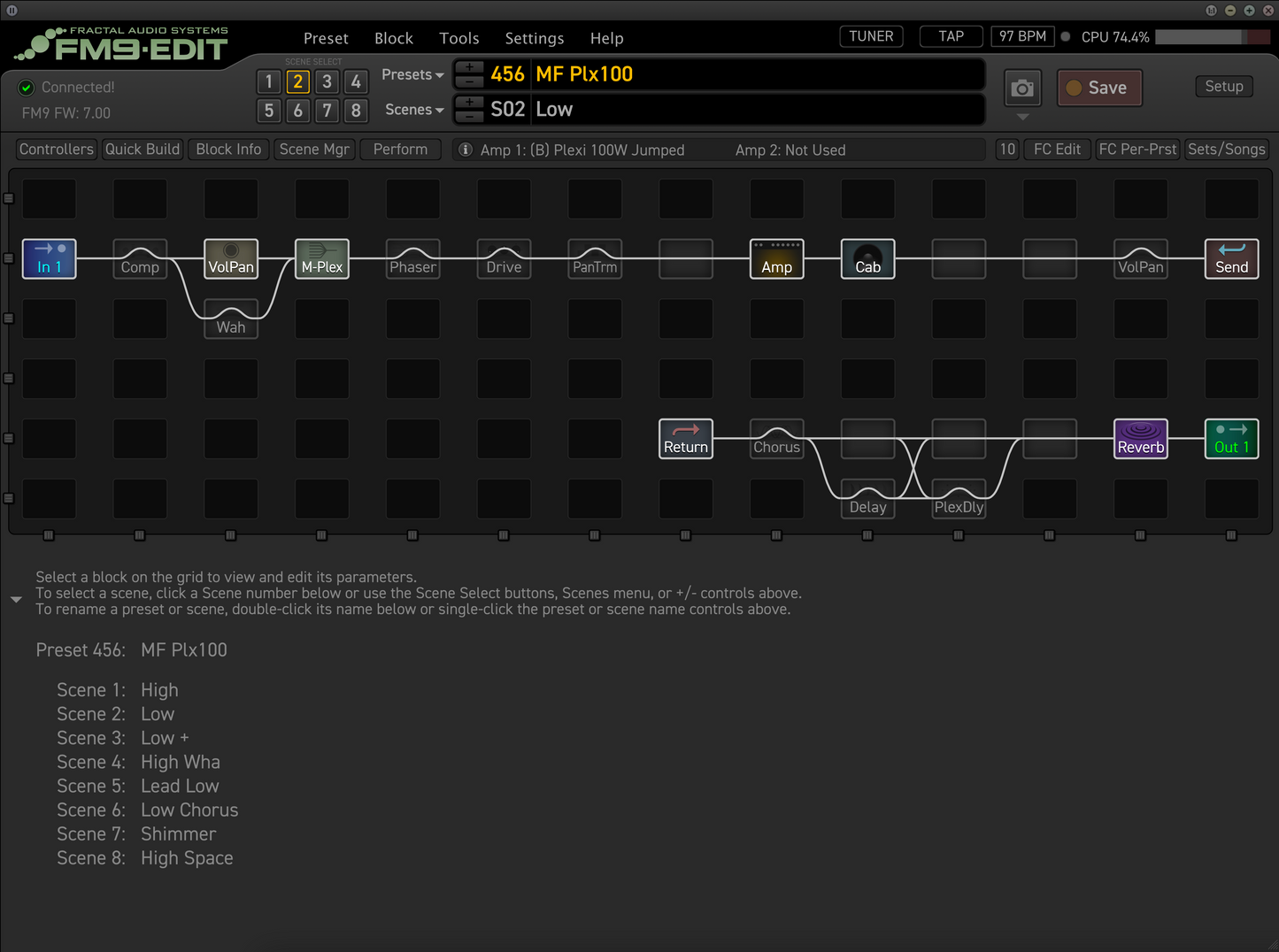This screenshot has width=1279, height=952.
Task: Click the green Connected status icon
Action: pos(27,87)
